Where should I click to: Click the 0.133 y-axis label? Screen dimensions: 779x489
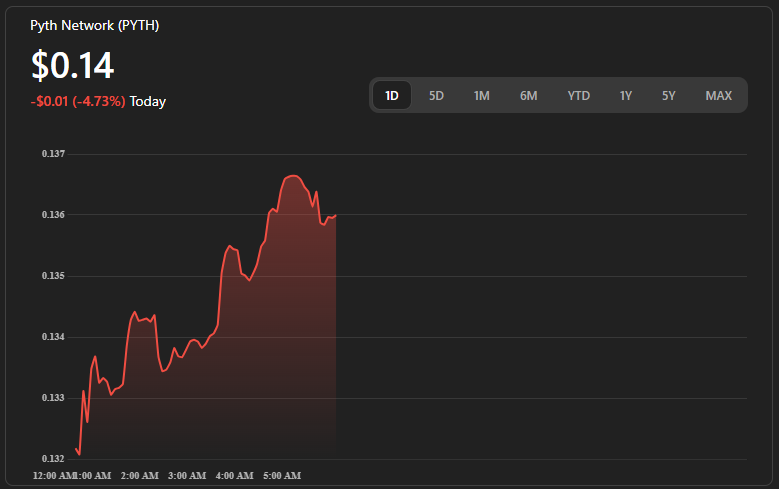click(x=53, y=398)
